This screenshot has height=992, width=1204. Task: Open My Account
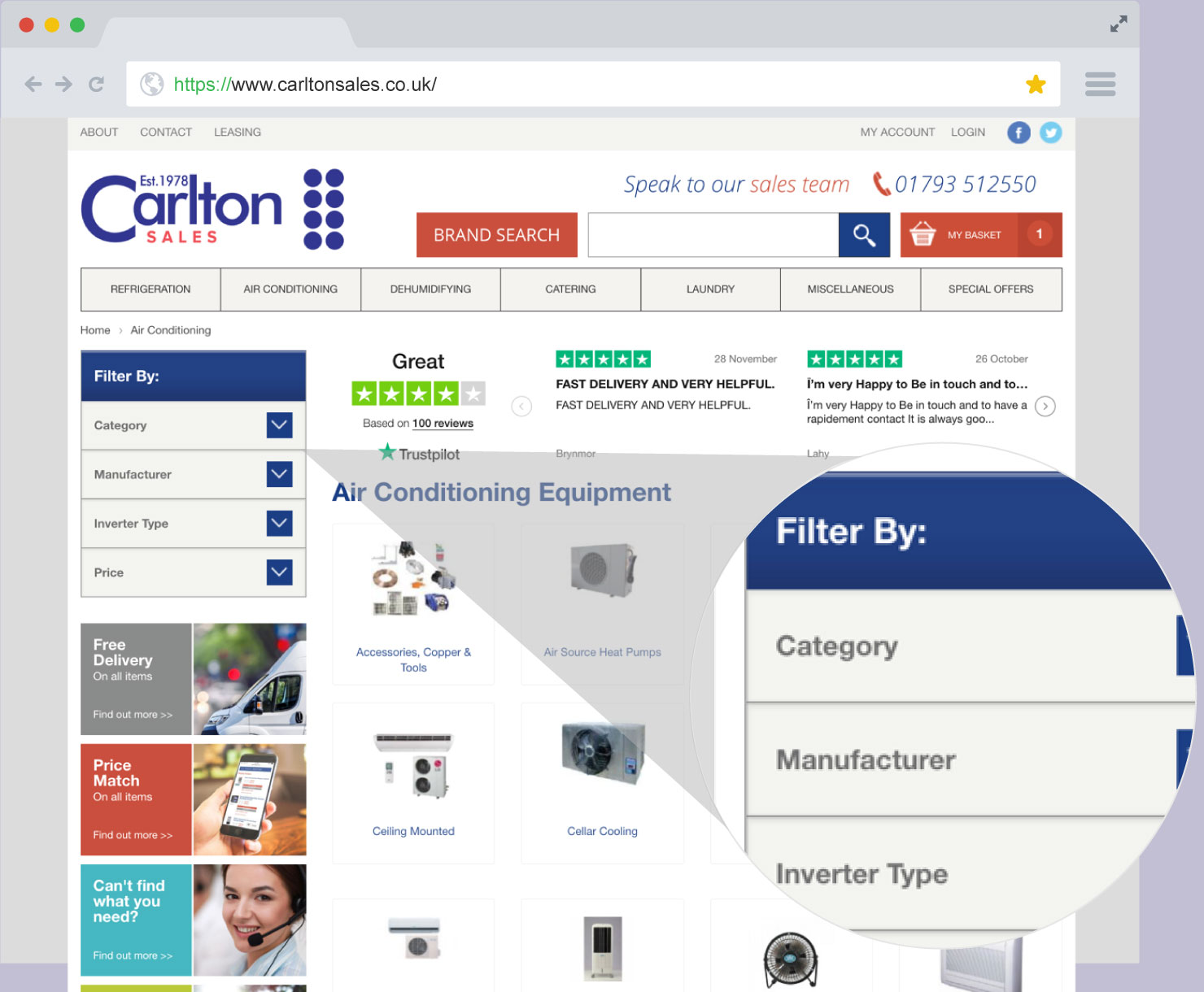pyautogui.click(x=897, y=133)
